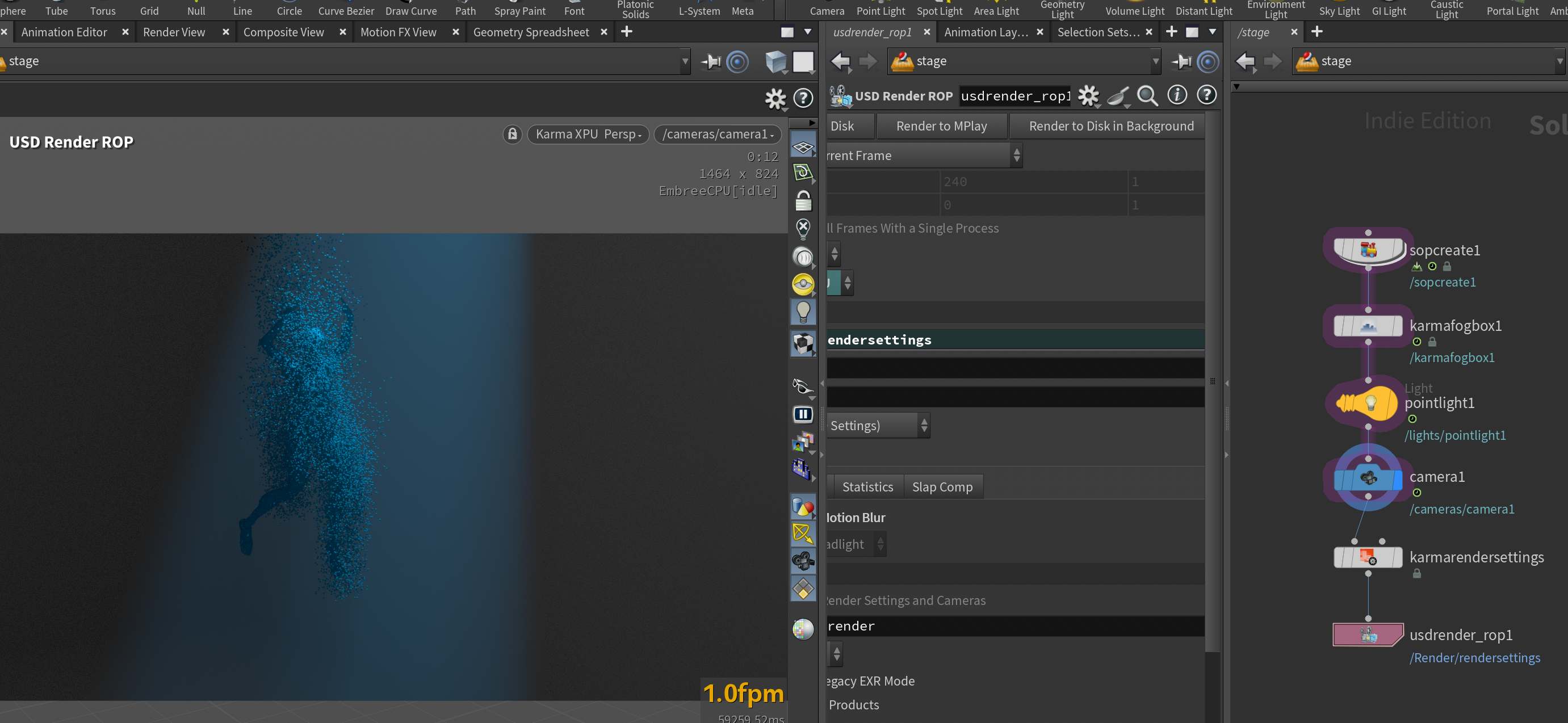
Task: Select the usdrender_rop1 node
Action: [x=1368, y=635]
